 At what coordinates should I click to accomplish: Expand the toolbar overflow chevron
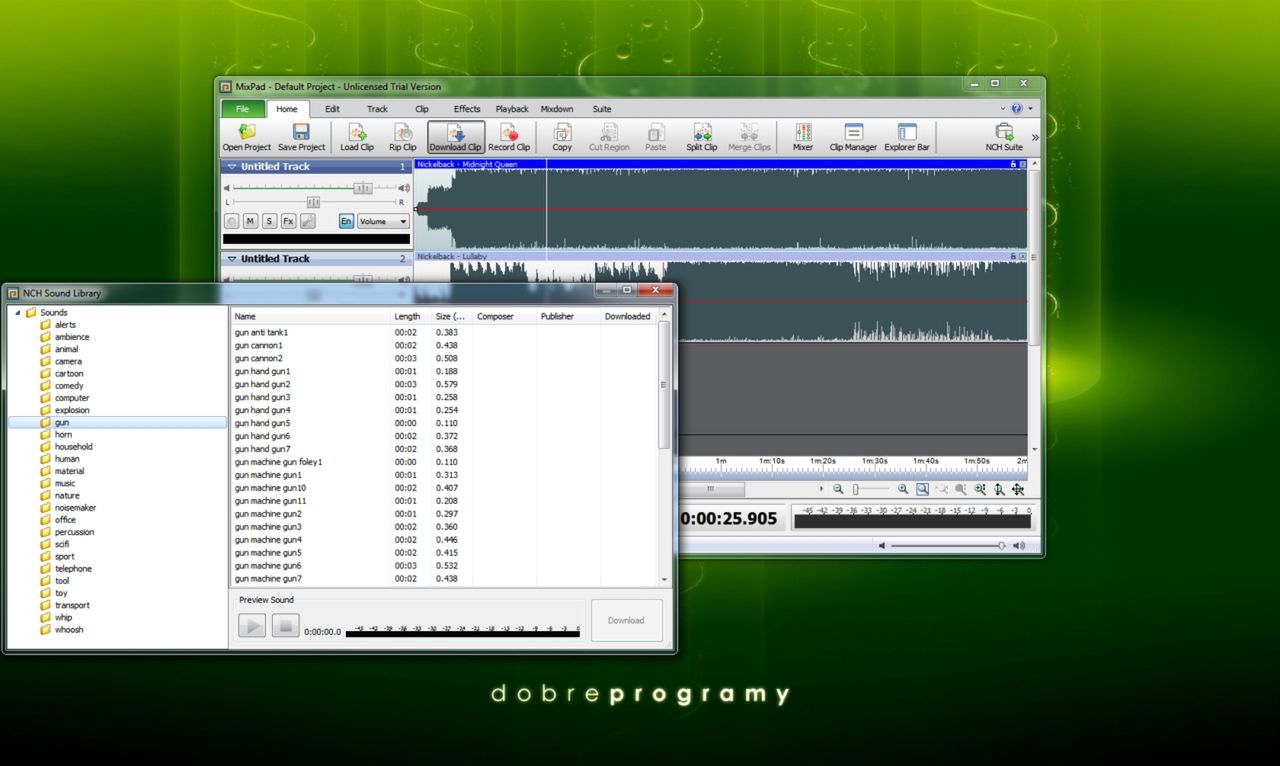point(1035,138)
